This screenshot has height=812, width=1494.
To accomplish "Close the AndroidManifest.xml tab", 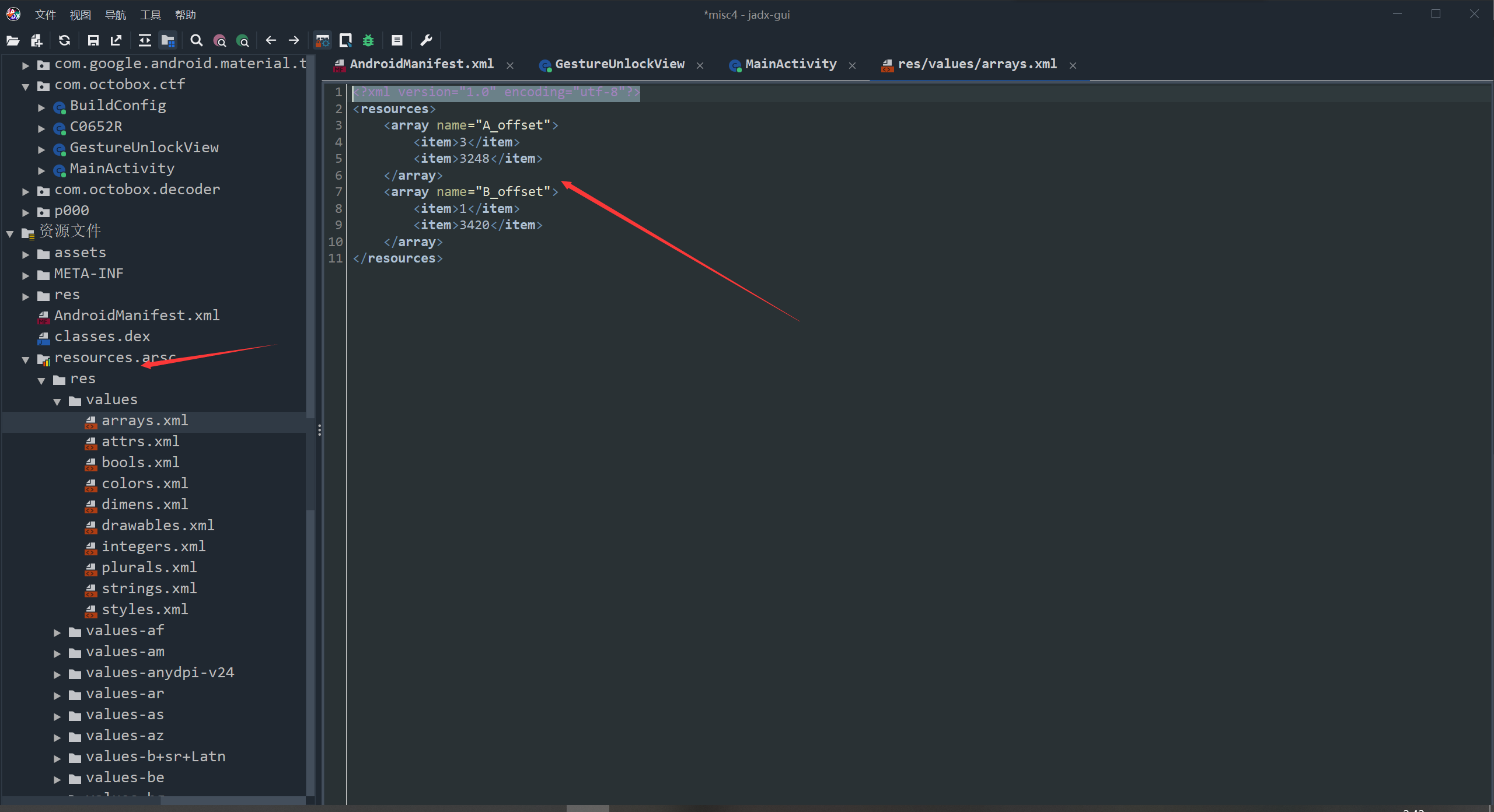I will click(510, 65).
